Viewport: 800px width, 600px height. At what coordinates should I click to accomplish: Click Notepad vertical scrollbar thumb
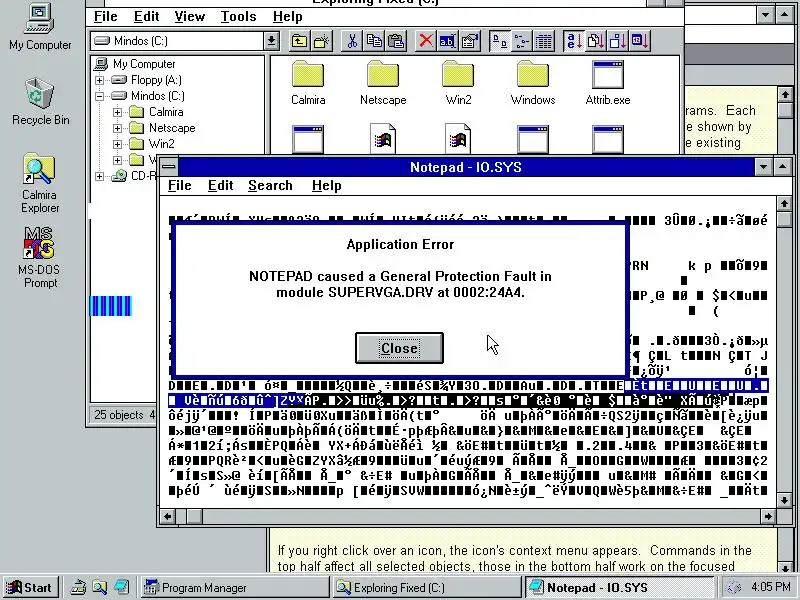[x=784, y=220]
